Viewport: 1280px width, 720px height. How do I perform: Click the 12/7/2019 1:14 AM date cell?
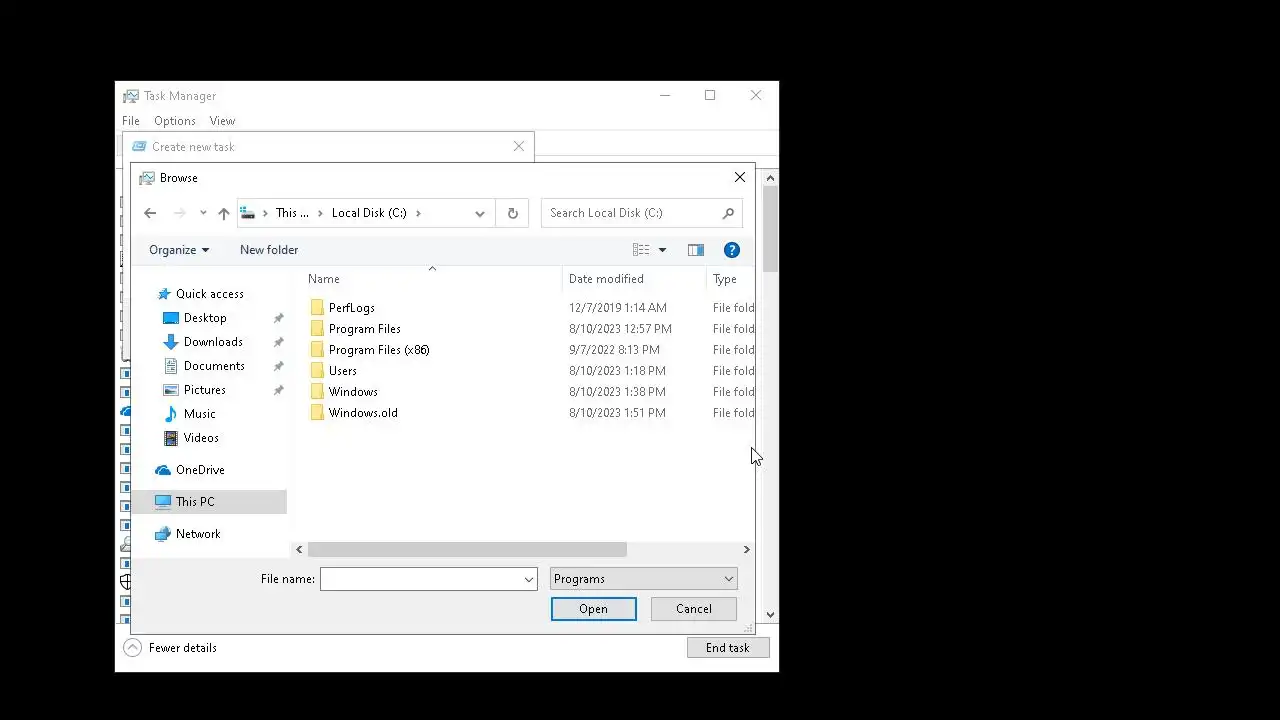coord(618,308)
